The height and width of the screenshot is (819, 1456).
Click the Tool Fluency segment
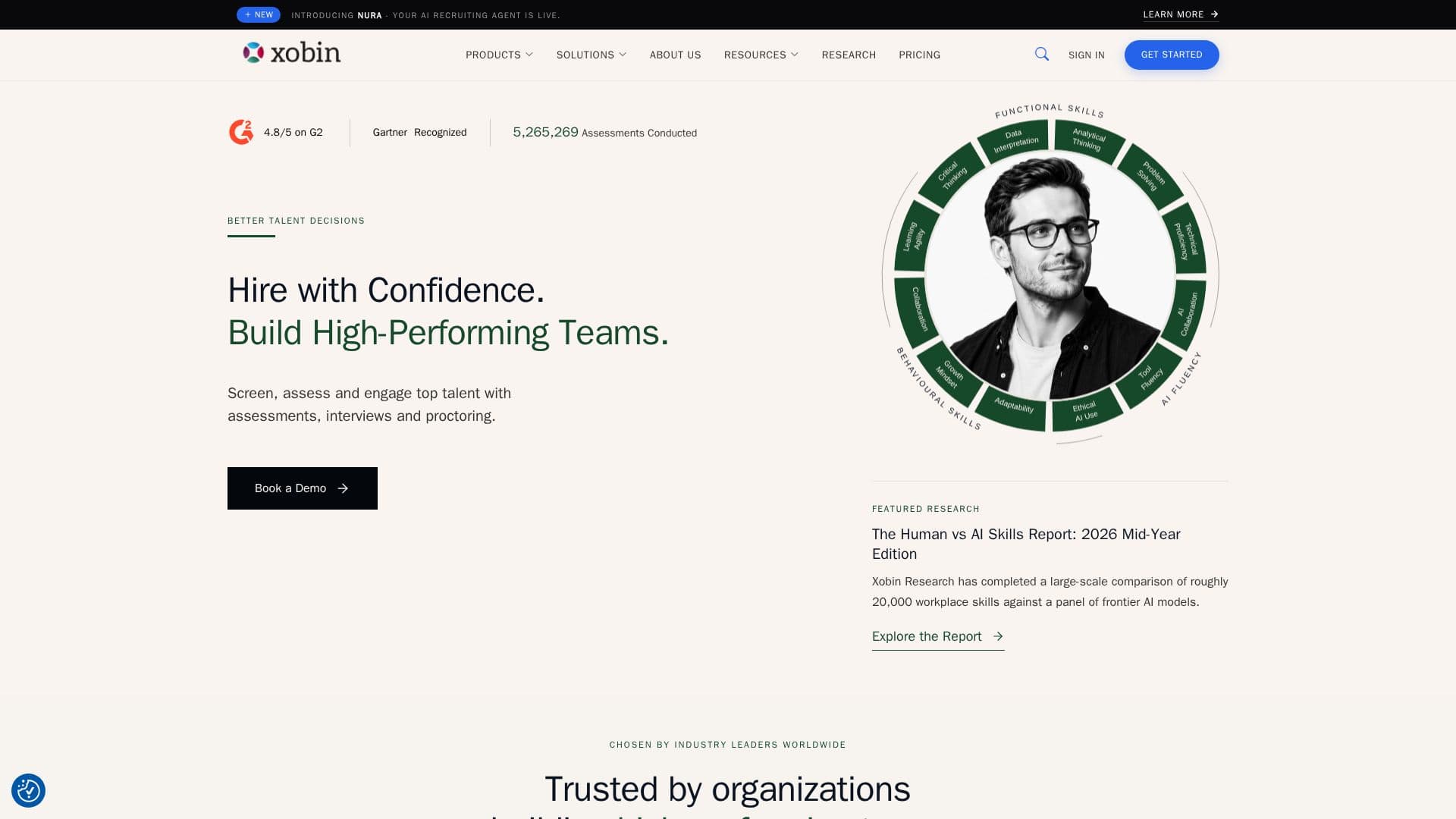1150,376
